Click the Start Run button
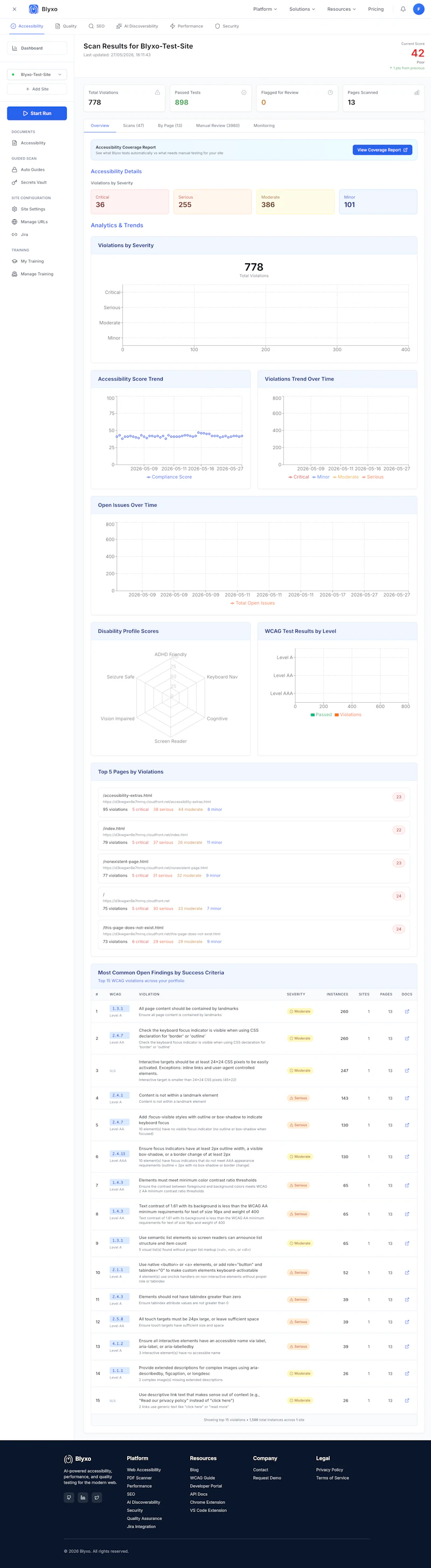This screenshot has width=431, height=1568. pyautogui.click(x=37, y=113)
